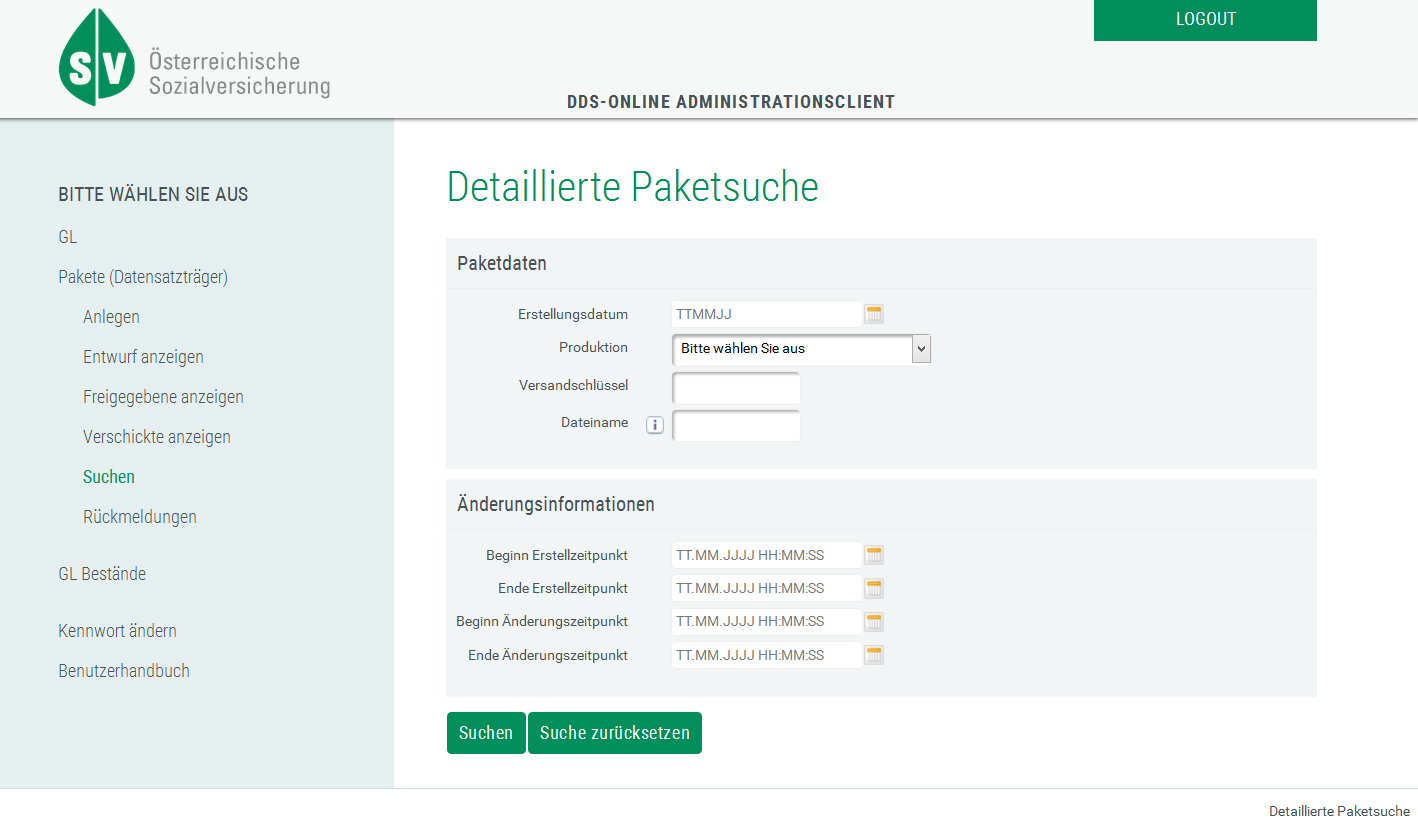Open GL in the sidebar
This screenshot has height=837, width=1418.
coord(68,237)
